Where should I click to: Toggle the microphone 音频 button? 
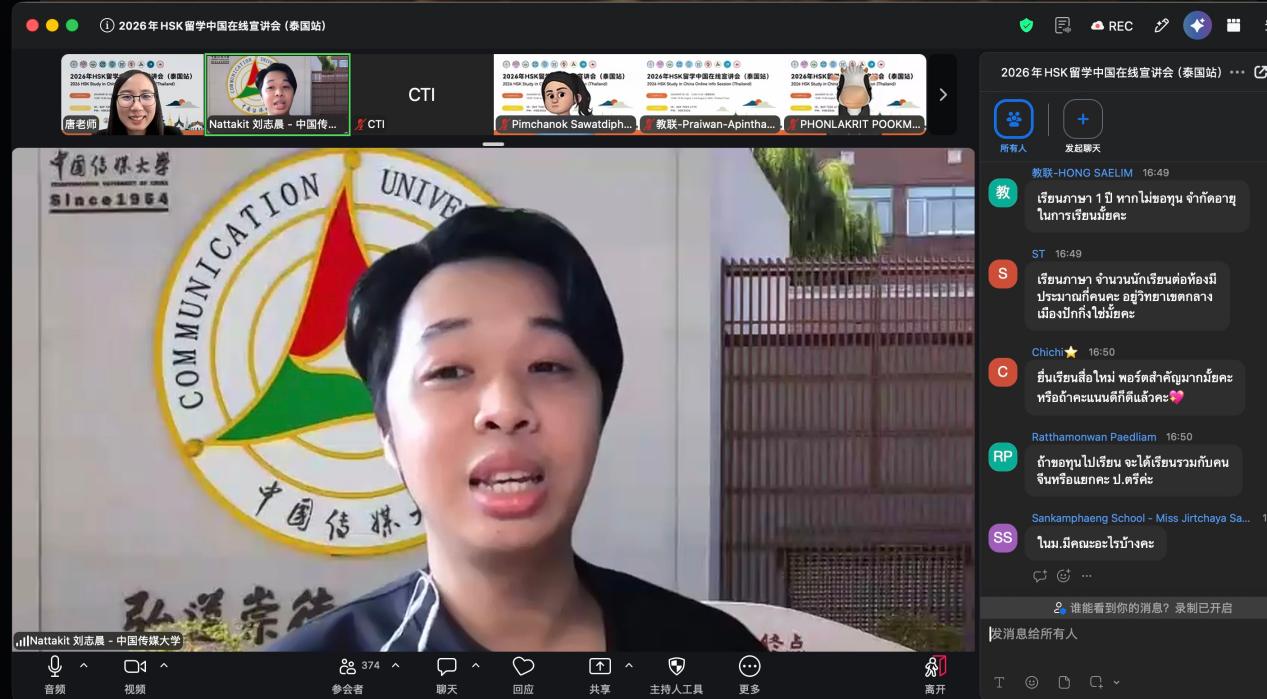[x=55, y=674]
